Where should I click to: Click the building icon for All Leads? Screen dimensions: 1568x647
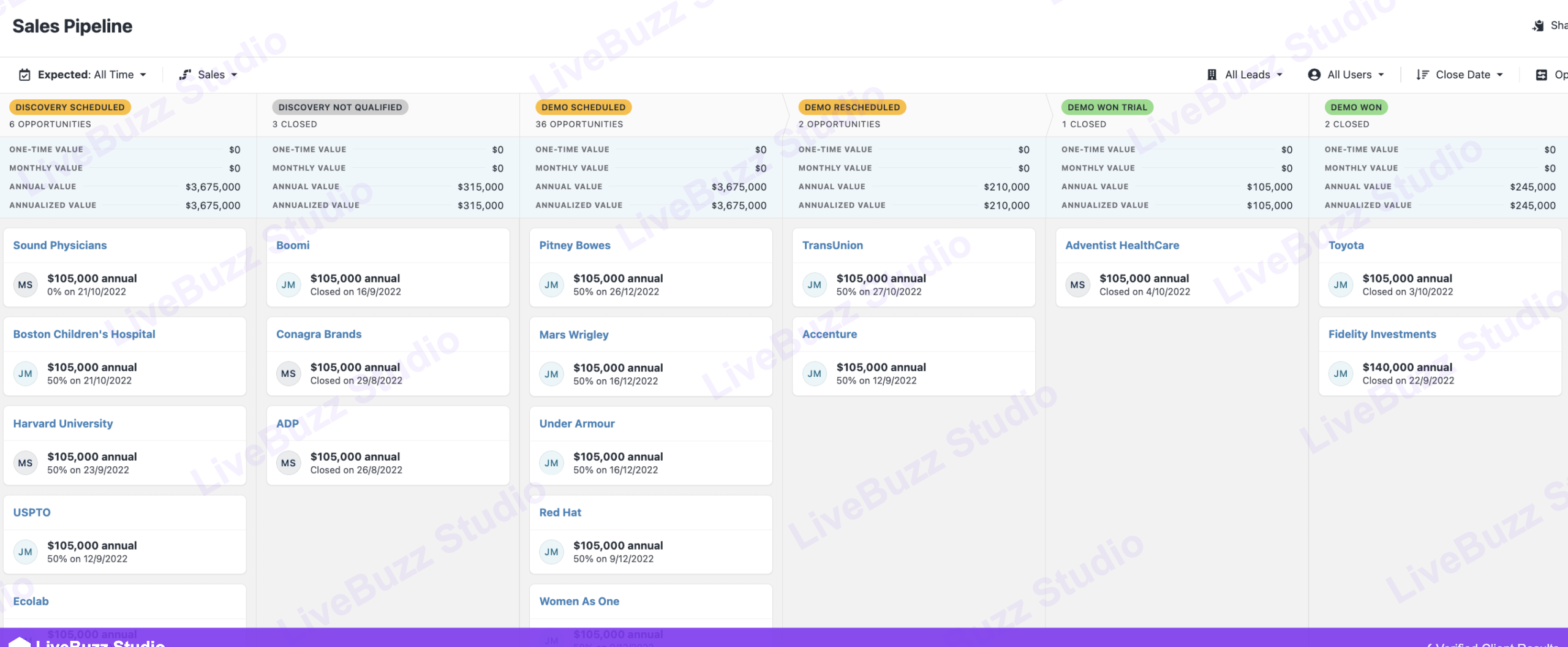(1212, 75)
